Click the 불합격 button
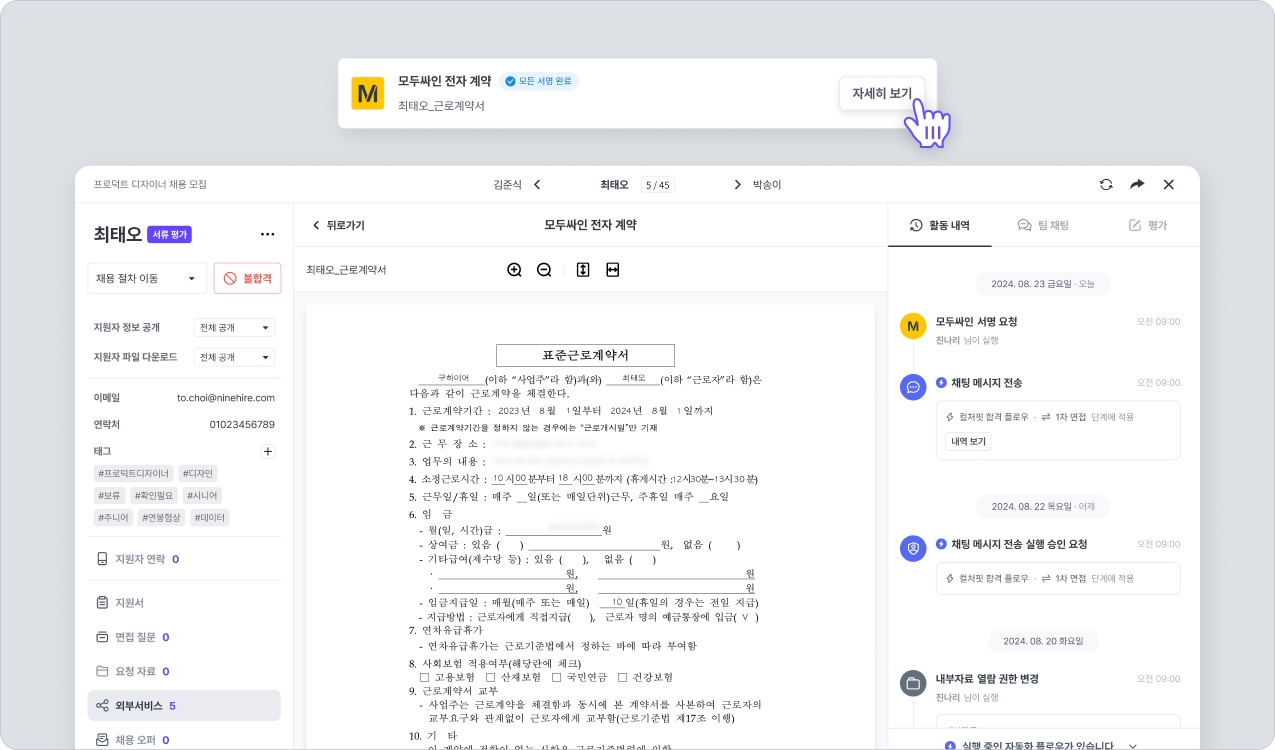 [247, 278]
